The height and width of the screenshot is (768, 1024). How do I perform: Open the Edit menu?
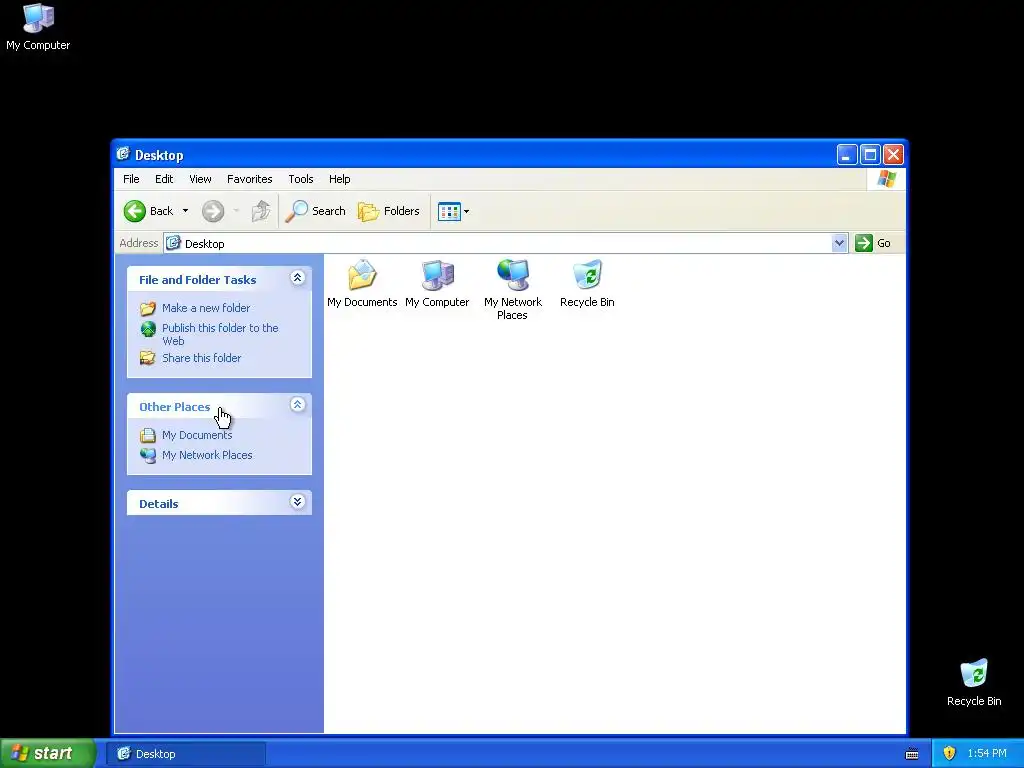[x=164, y=179]
